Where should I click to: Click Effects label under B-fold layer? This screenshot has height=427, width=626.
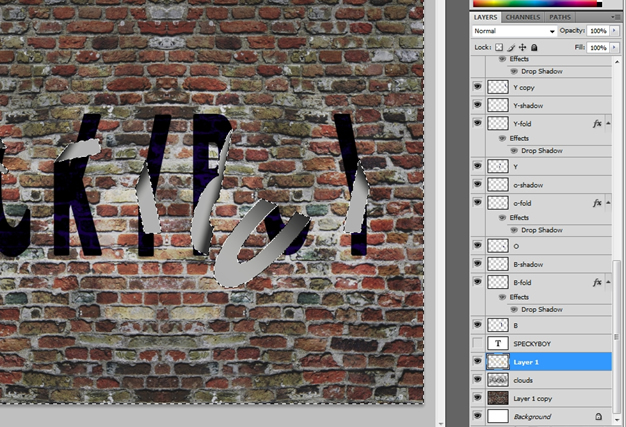point(519,297)
